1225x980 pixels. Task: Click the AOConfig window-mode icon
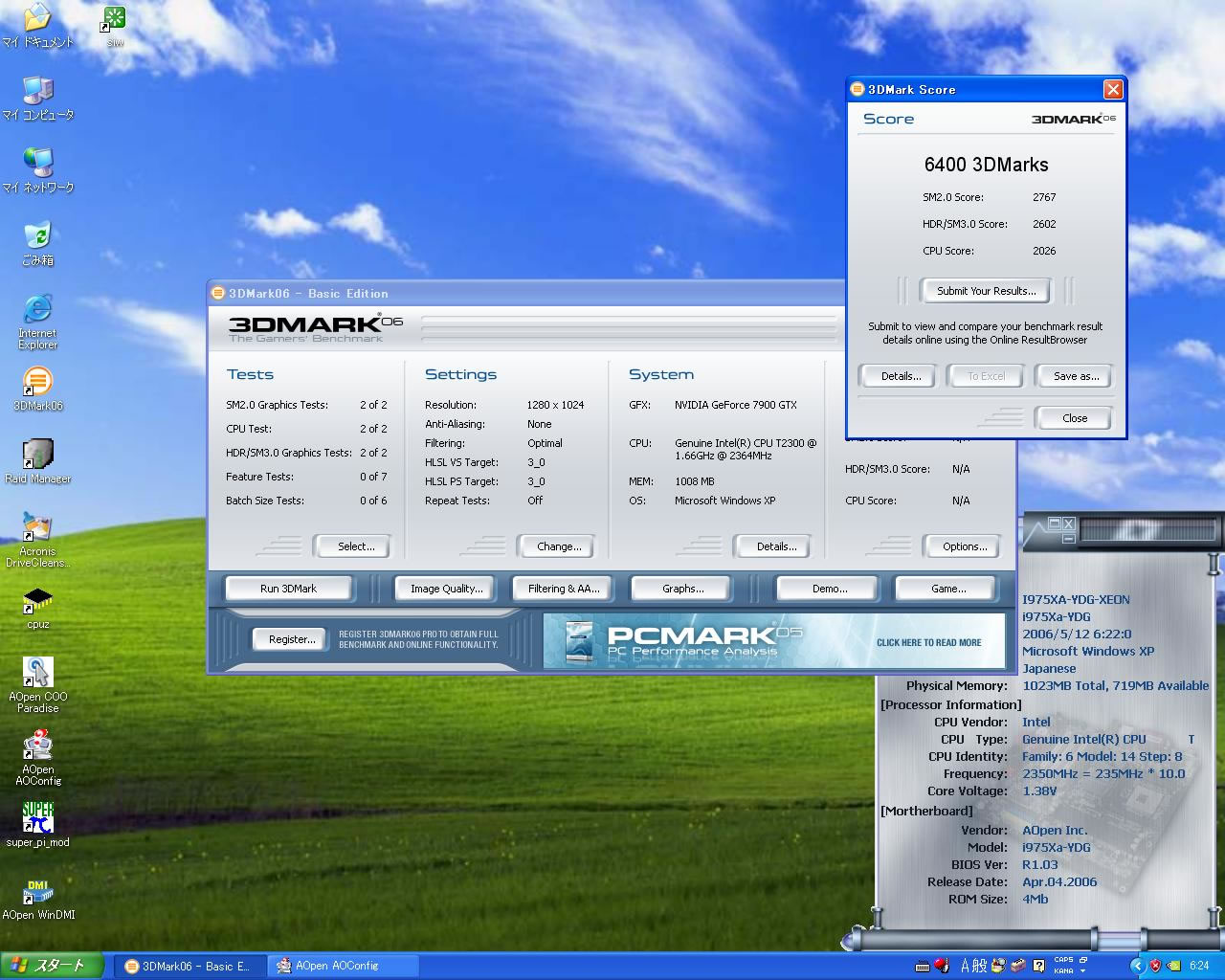click(x=1055, y=523)
